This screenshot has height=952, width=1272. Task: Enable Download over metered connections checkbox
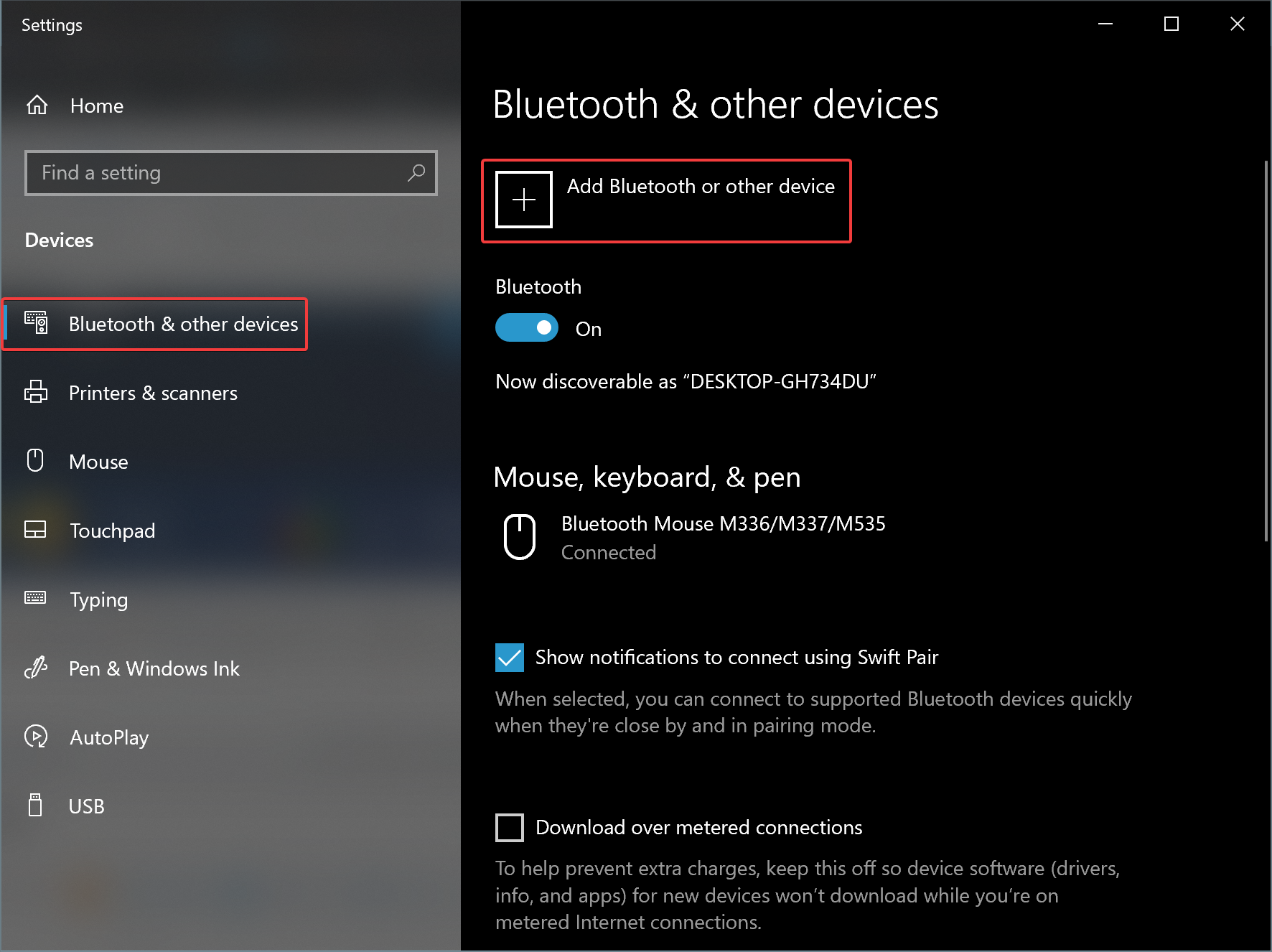[510, 828]
